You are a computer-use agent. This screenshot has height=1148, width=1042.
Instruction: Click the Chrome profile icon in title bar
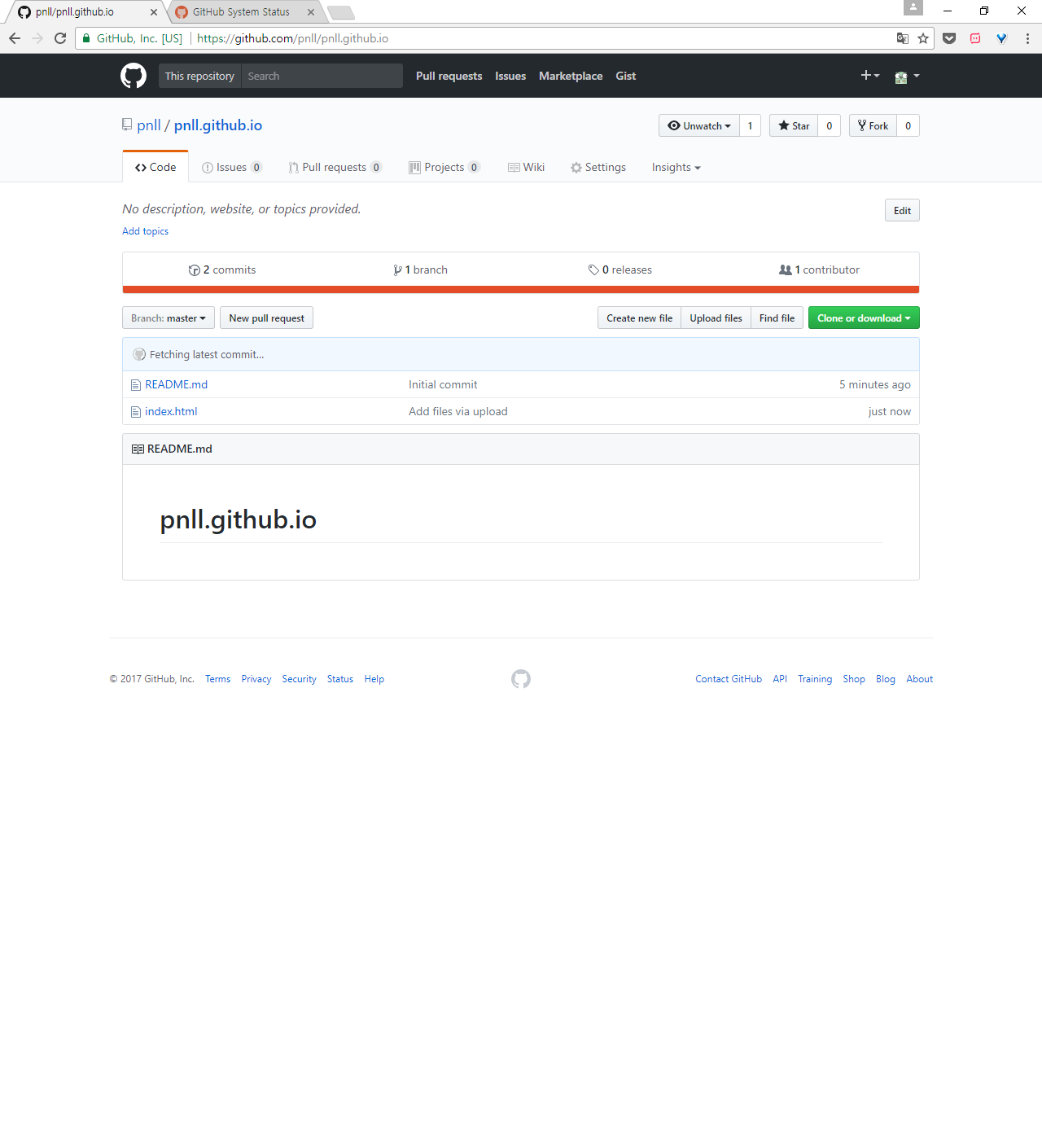point(913,7)
